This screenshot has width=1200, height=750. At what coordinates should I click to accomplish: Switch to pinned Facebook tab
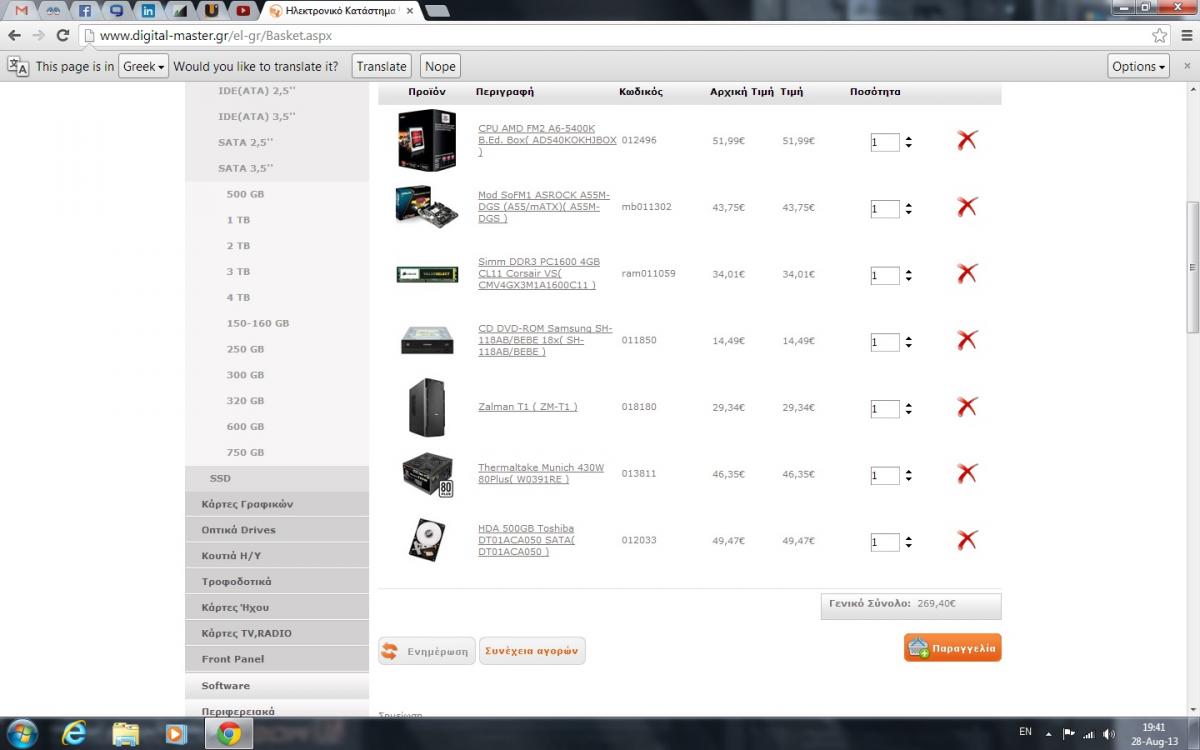click(86, 11)
